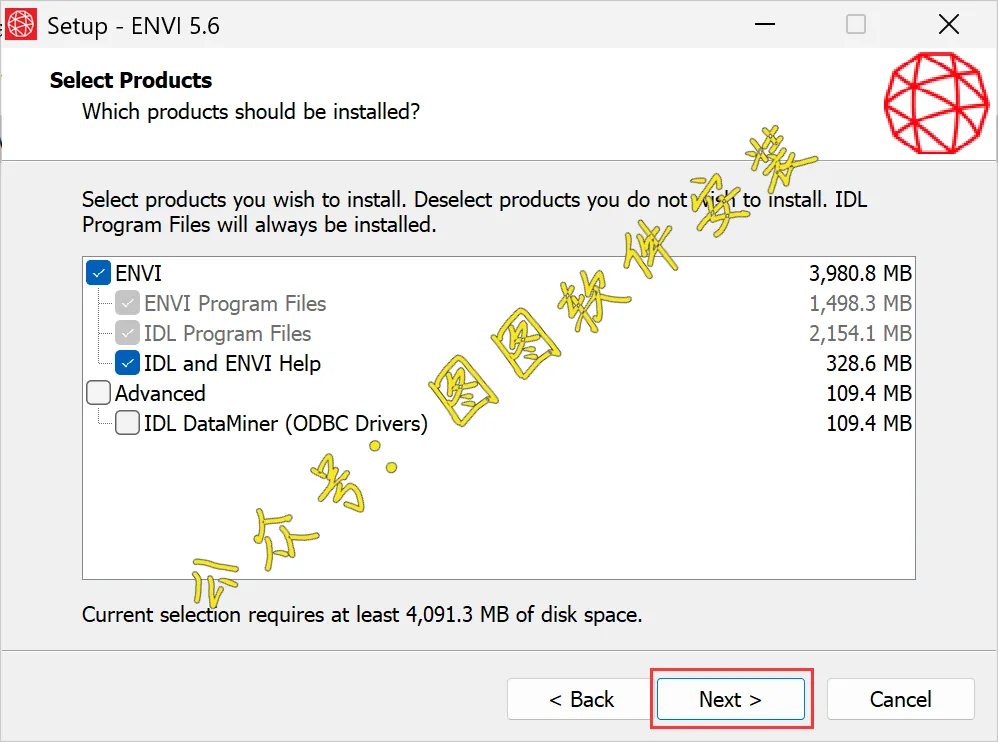Select the IDL Program Files label
Screen dimensions: 998x742
coord(227,333)
